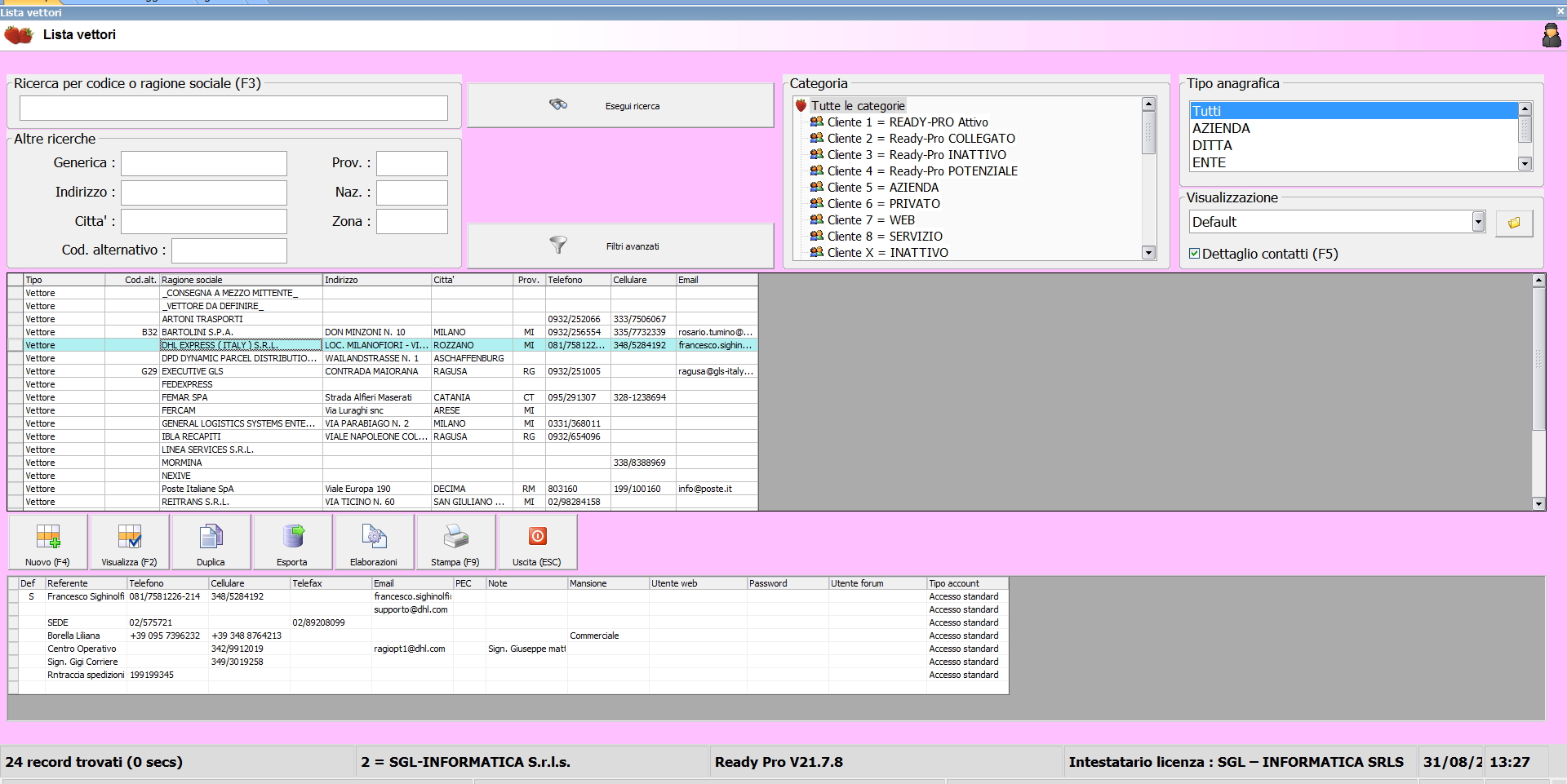Select category Cliente 4 = Ready-Pro POTENZIALE

tap(913, 171)
